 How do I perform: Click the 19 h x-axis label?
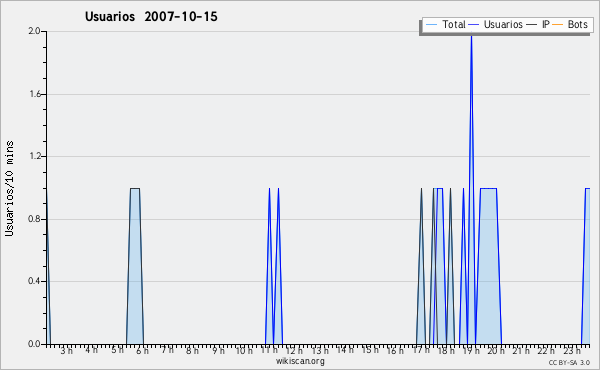tap(471, 350)
